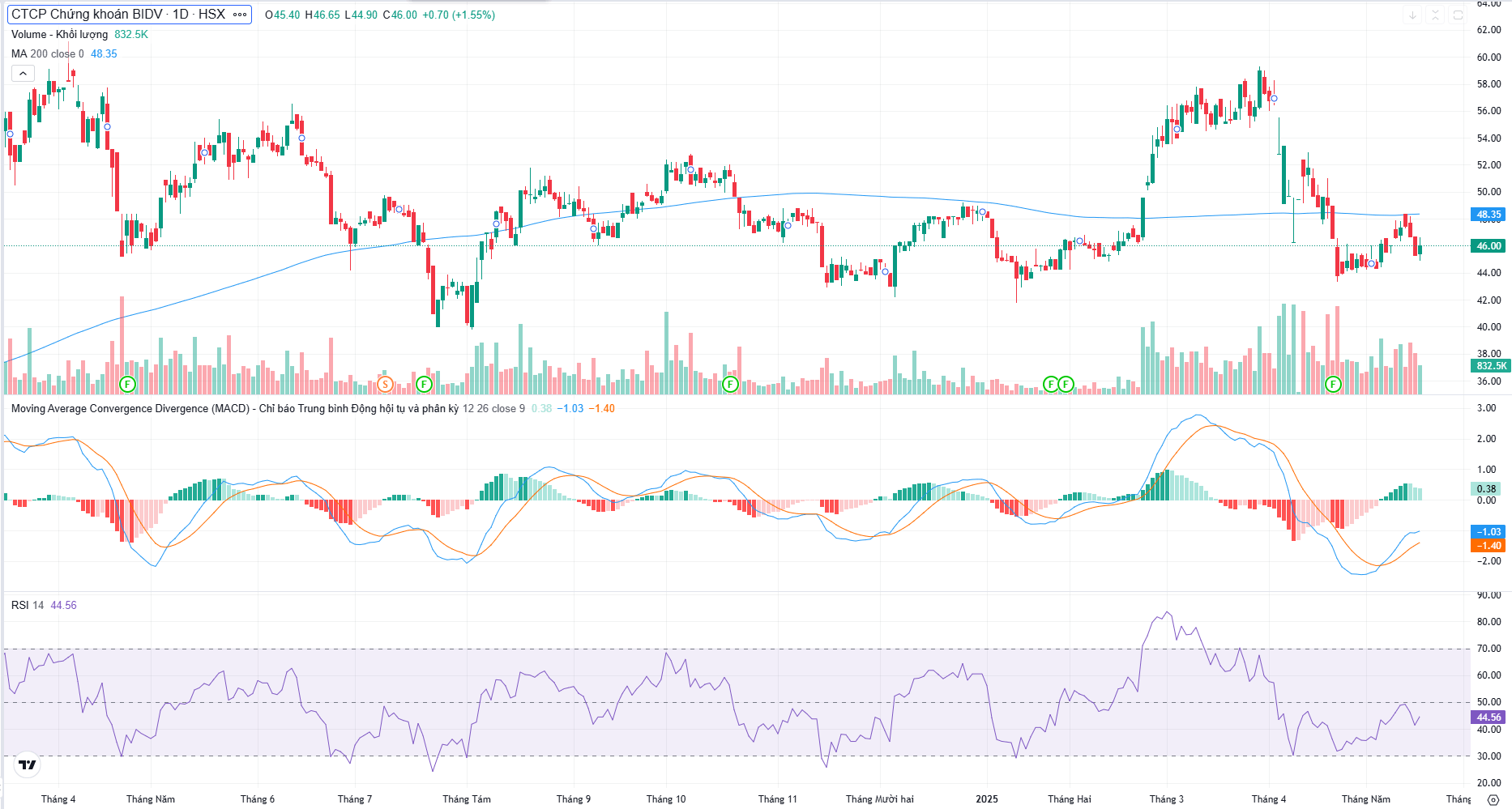This screenshot has height=809, width=1512.
Task: Click the blue -1.03 MACD label on the scale
Action: click(1489, 531)
